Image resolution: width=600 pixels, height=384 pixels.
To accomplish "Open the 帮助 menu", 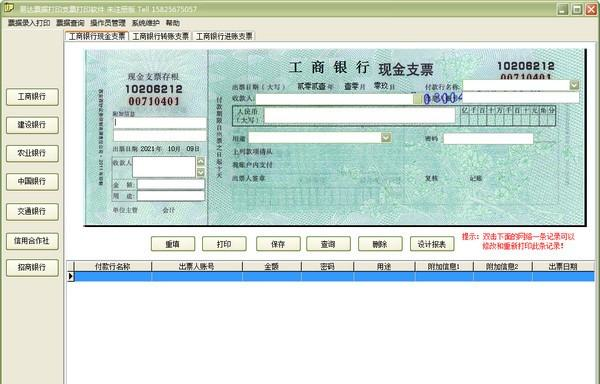I will pos(173,23).
